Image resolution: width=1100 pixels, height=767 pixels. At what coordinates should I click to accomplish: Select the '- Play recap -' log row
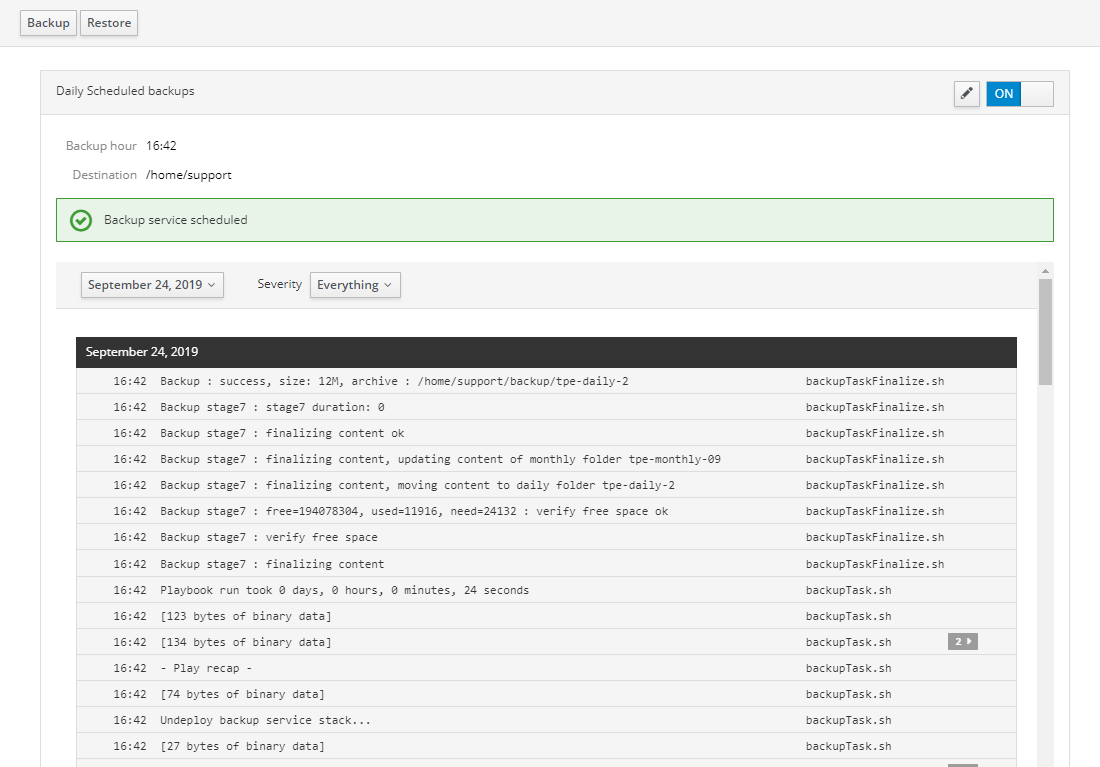[206, 668]
